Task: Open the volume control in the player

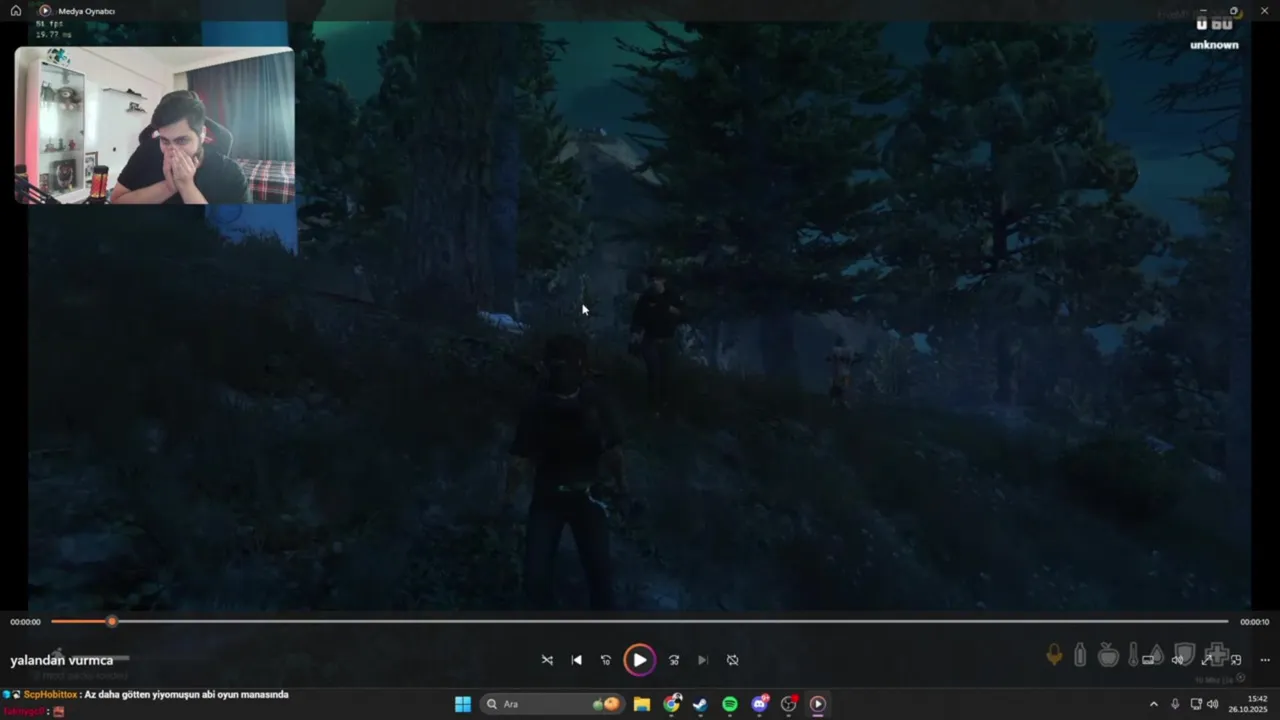Action: pyautogui.click(x=1178, y=659)
